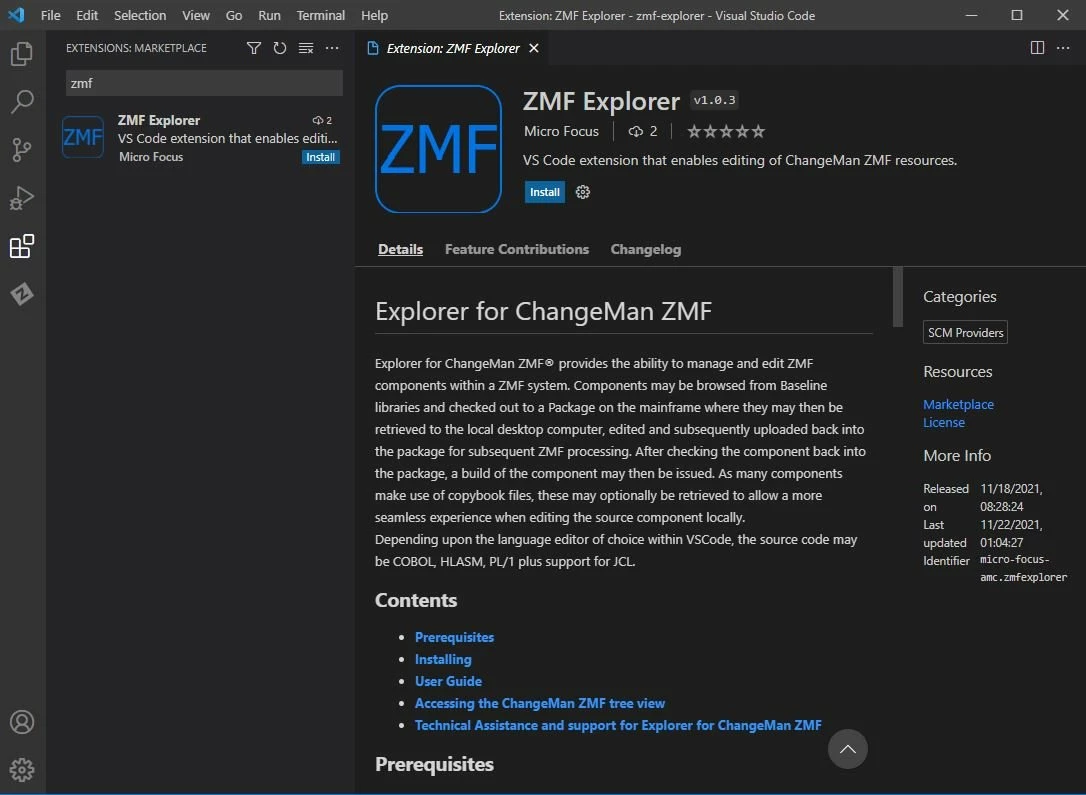This screenshot has width=1086, height=795.
Task: Open the Go menu
Action: (234, 15)
